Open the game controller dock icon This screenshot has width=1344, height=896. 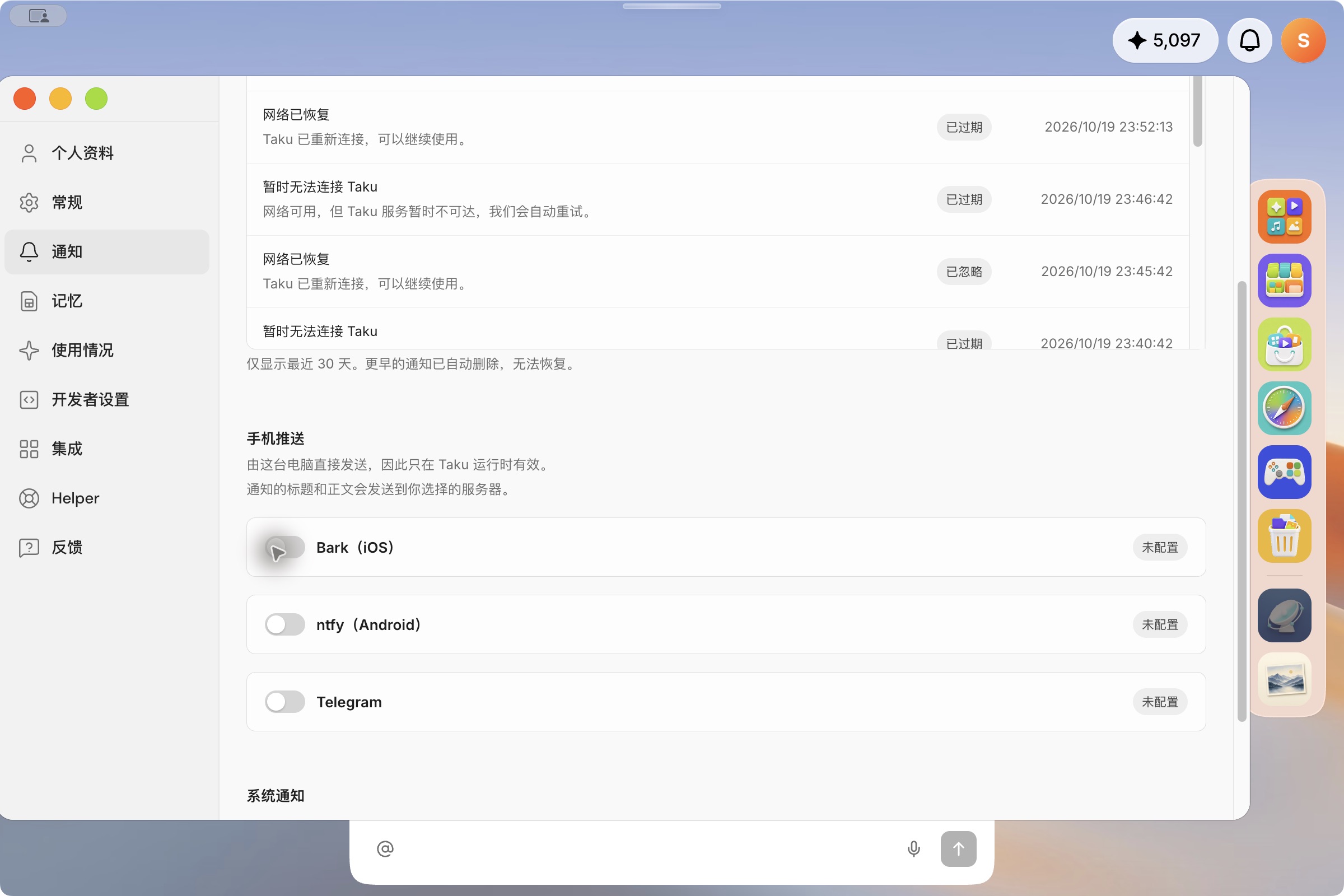coord(1284,472)
